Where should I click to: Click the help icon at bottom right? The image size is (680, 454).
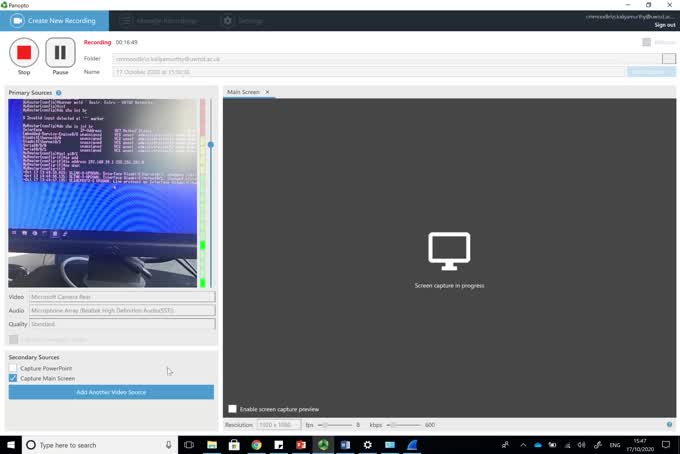(669, 425)
